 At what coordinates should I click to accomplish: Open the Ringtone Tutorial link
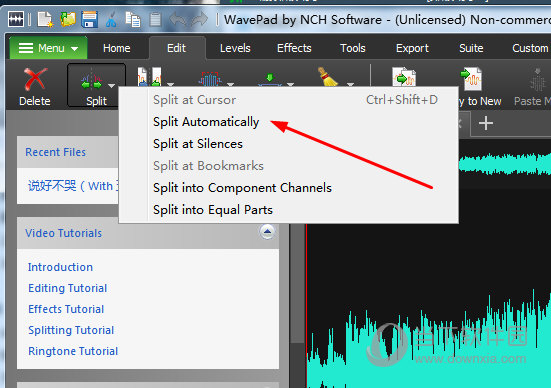click(x=73, y=351)
